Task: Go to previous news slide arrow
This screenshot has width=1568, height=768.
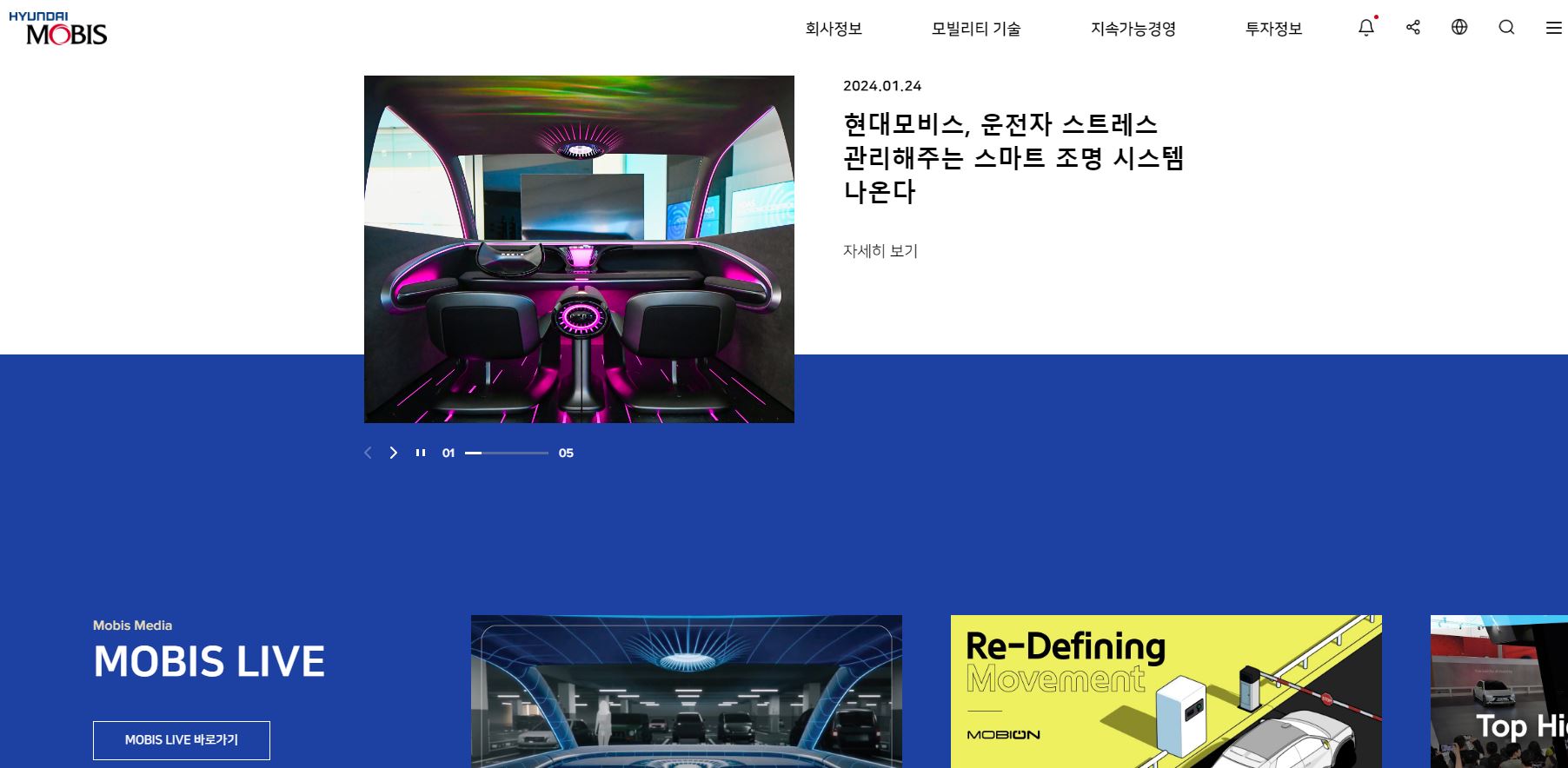Action: (x=368, y=453)
